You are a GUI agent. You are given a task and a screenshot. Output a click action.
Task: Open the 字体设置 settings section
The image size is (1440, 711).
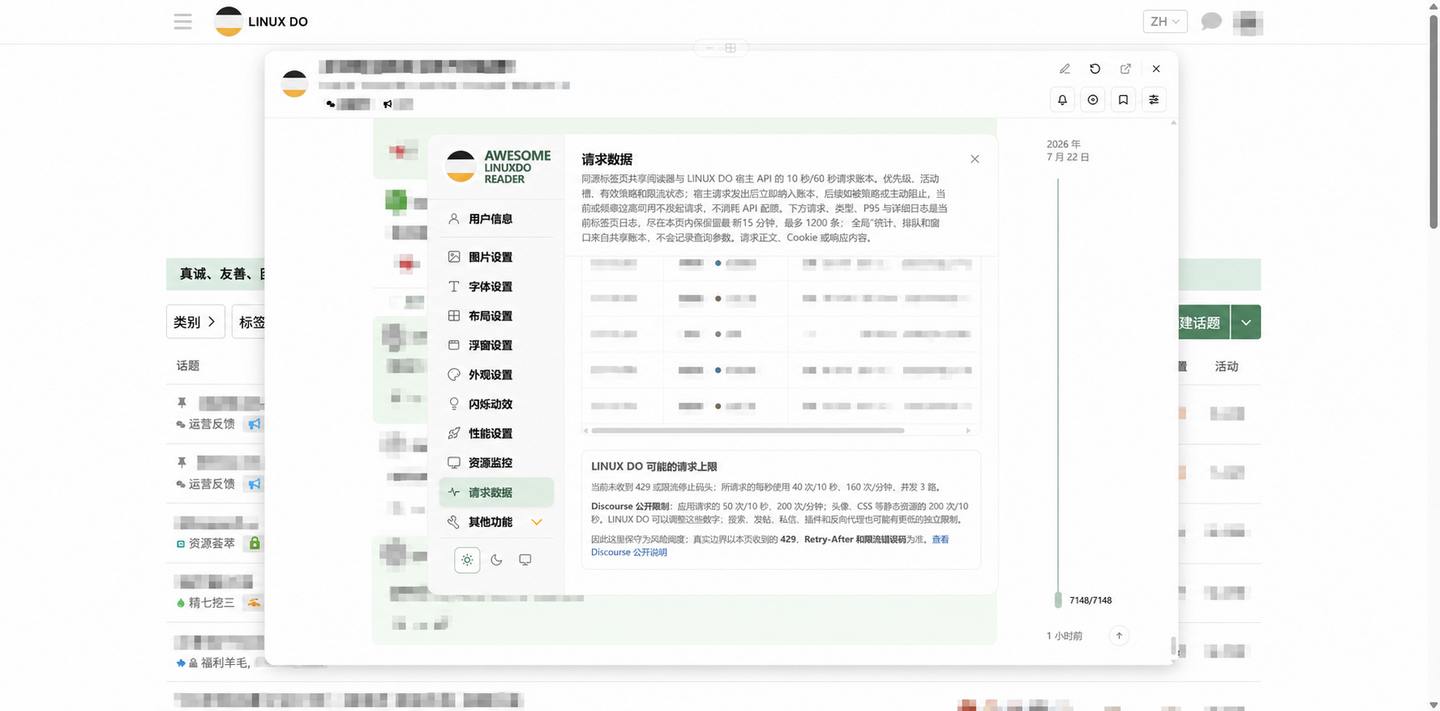[x=496, y=286]
